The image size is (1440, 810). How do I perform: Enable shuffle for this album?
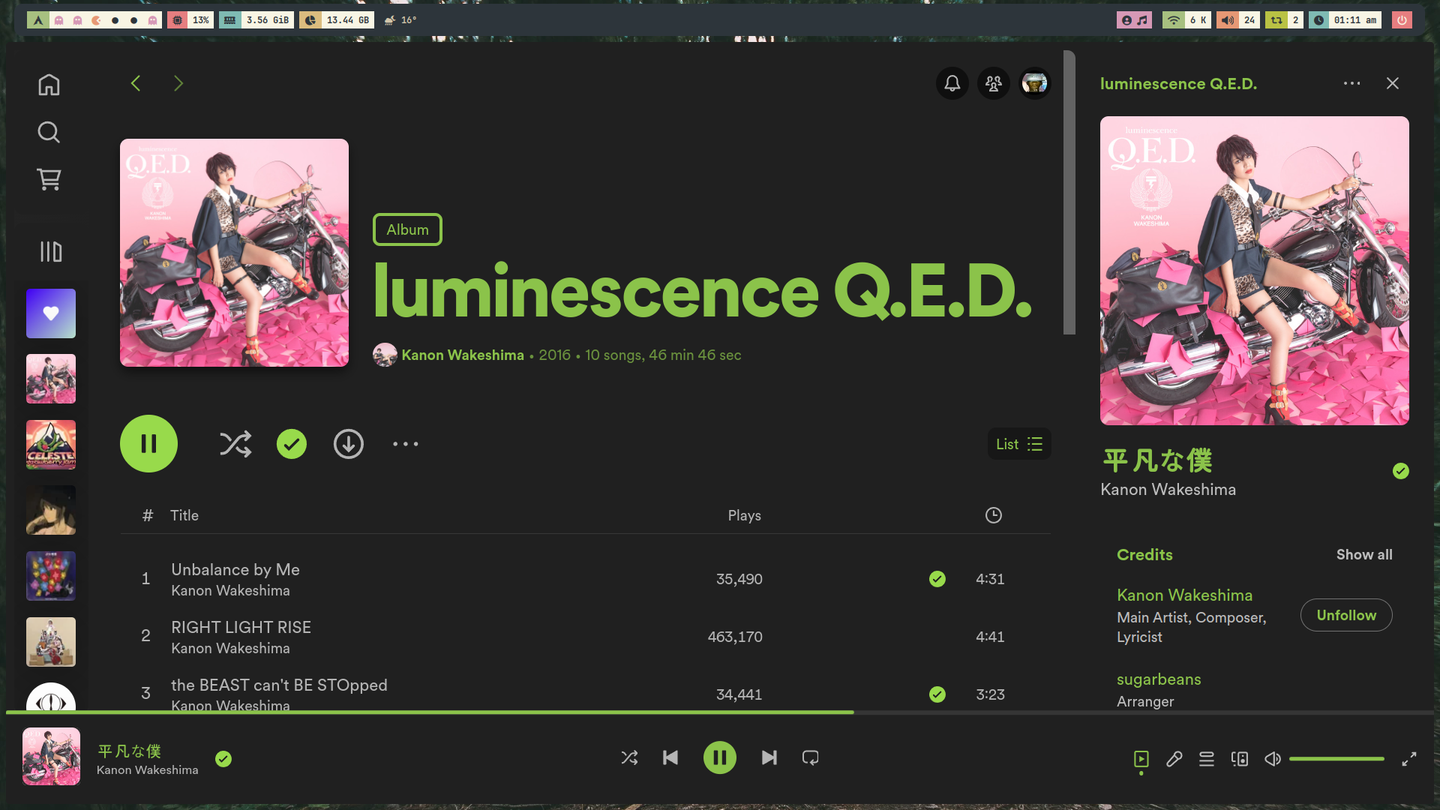(235, 444)
